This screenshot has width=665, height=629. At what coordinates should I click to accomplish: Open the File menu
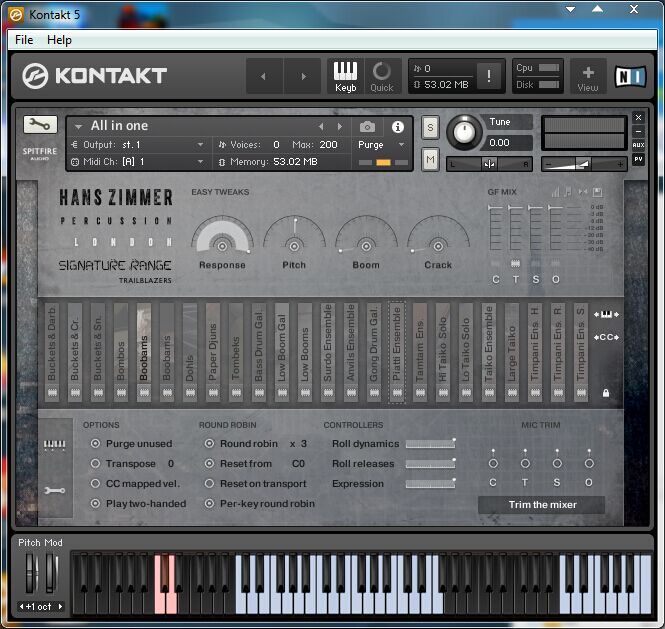click(24, 40)
